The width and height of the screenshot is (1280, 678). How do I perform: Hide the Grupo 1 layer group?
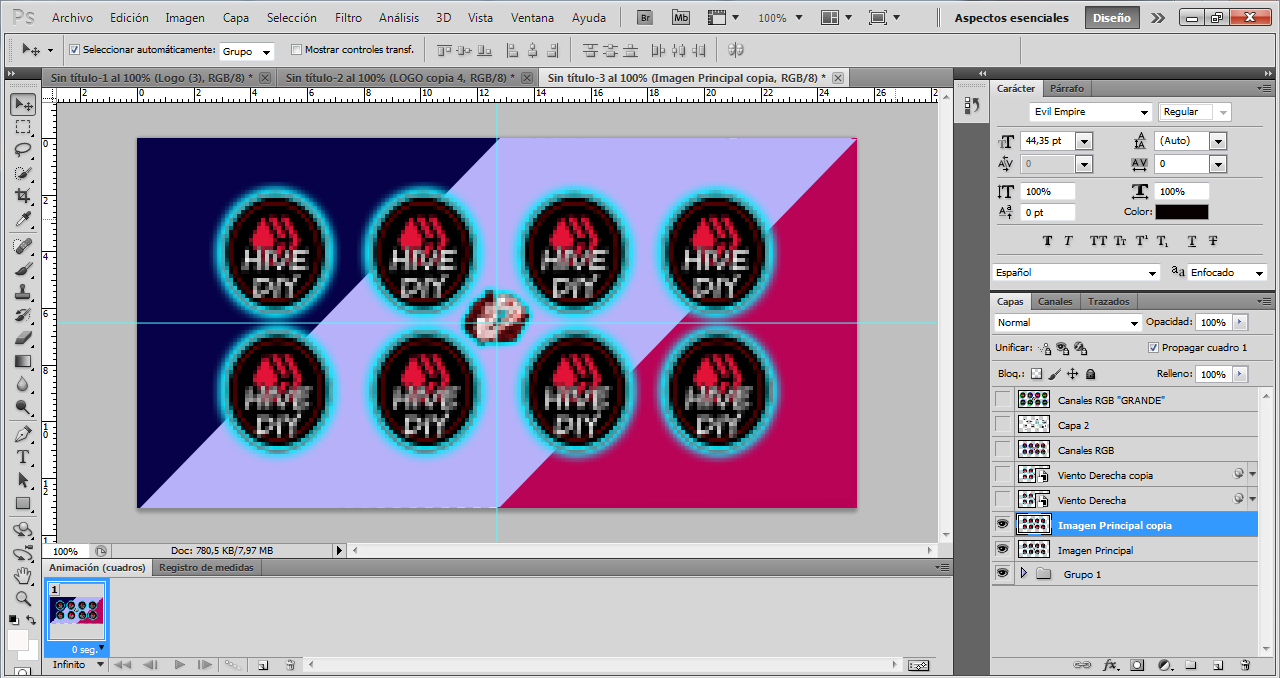click(x=1002, y=574)
